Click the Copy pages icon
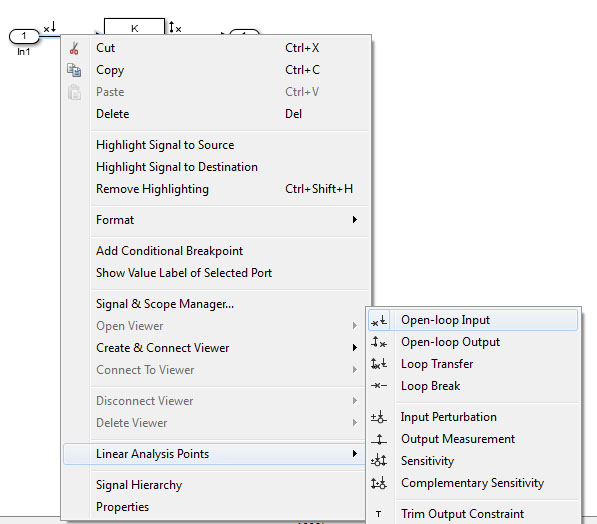Viewport: 597px width, 524px height. point(74,70)
